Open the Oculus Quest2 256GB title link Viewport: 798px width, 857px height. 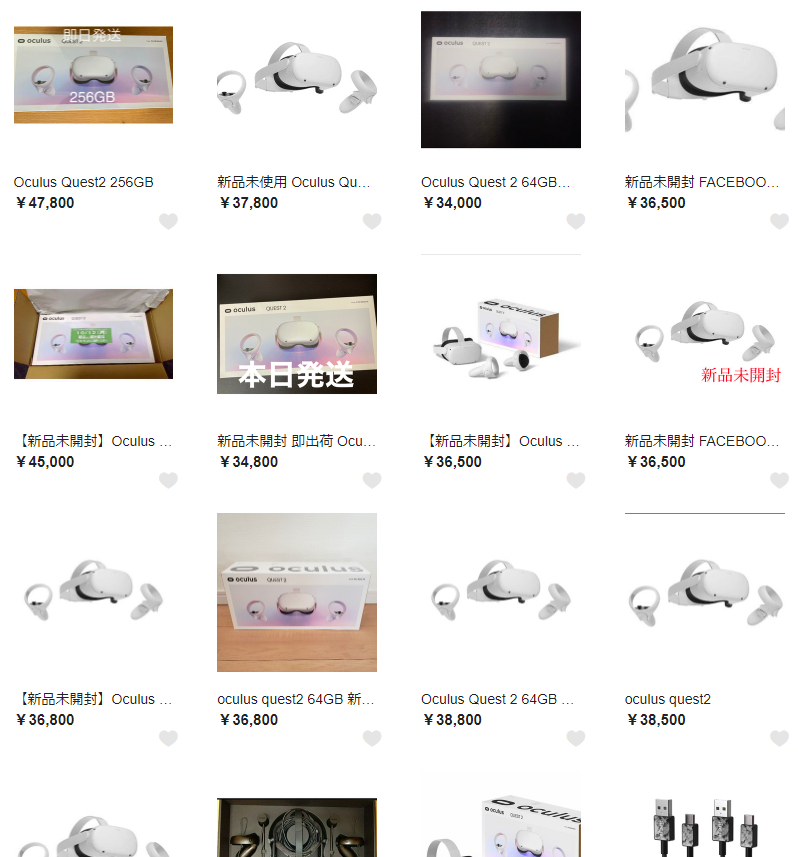(x=84, y=182)
